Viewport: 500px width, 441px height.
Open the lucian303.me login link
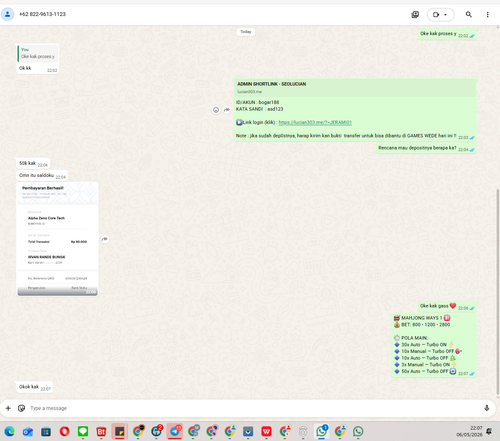point(315,122)
